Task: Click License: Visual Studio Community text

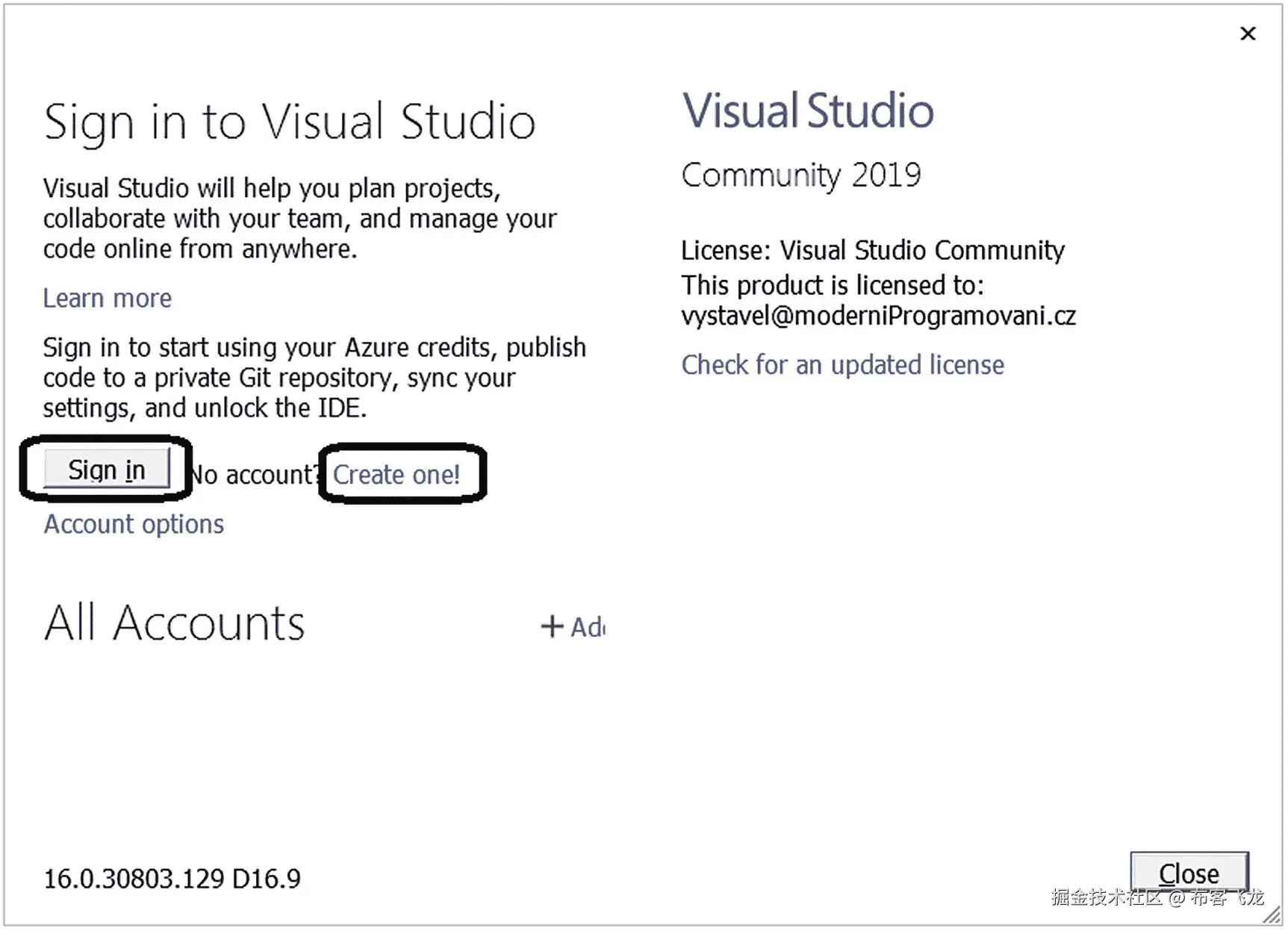Action: click(x=873, y=250)
